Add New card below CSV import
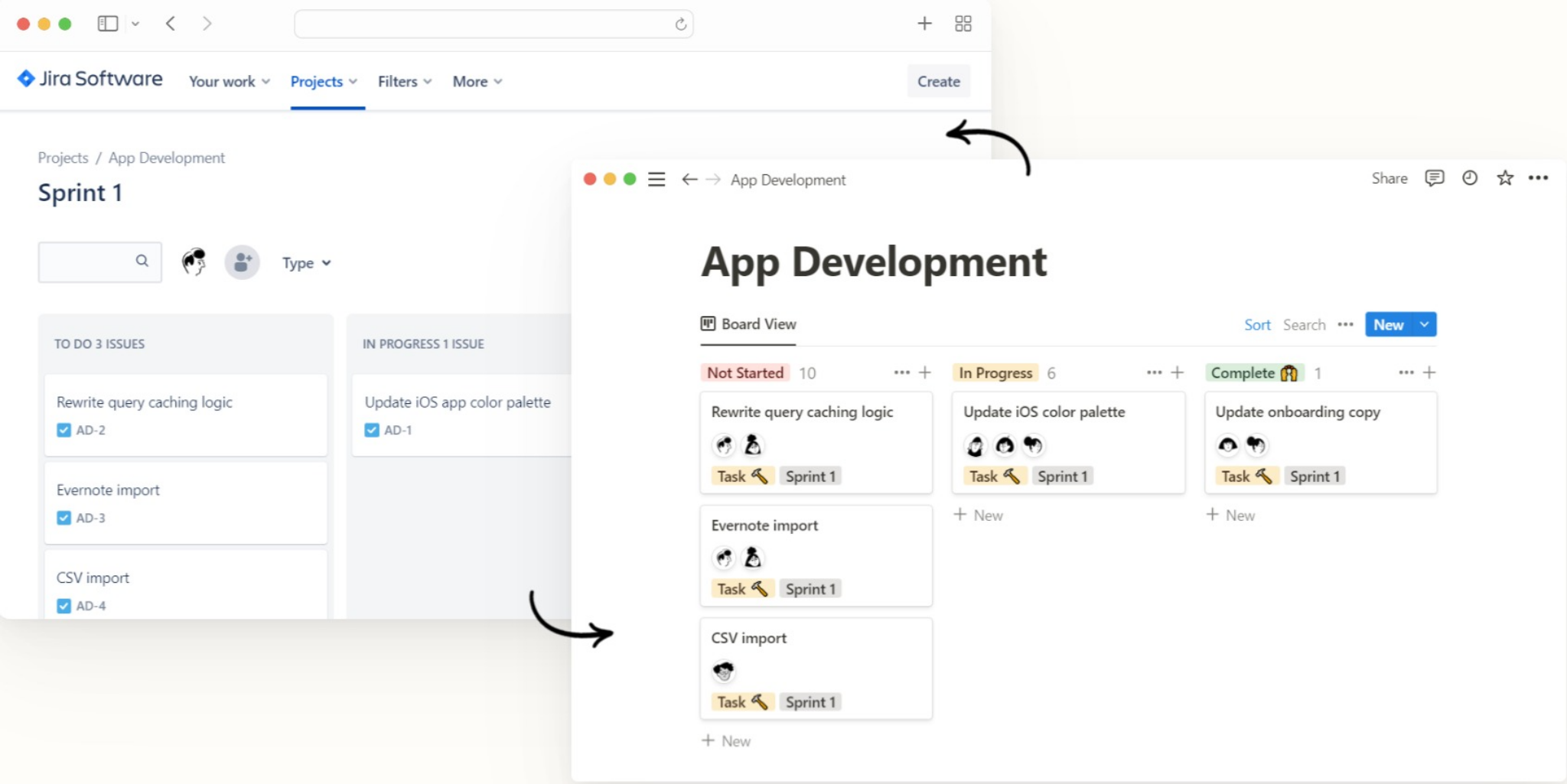Image resolution: width=1567 pixels, height=784 pixels. [x=727, y=741]
